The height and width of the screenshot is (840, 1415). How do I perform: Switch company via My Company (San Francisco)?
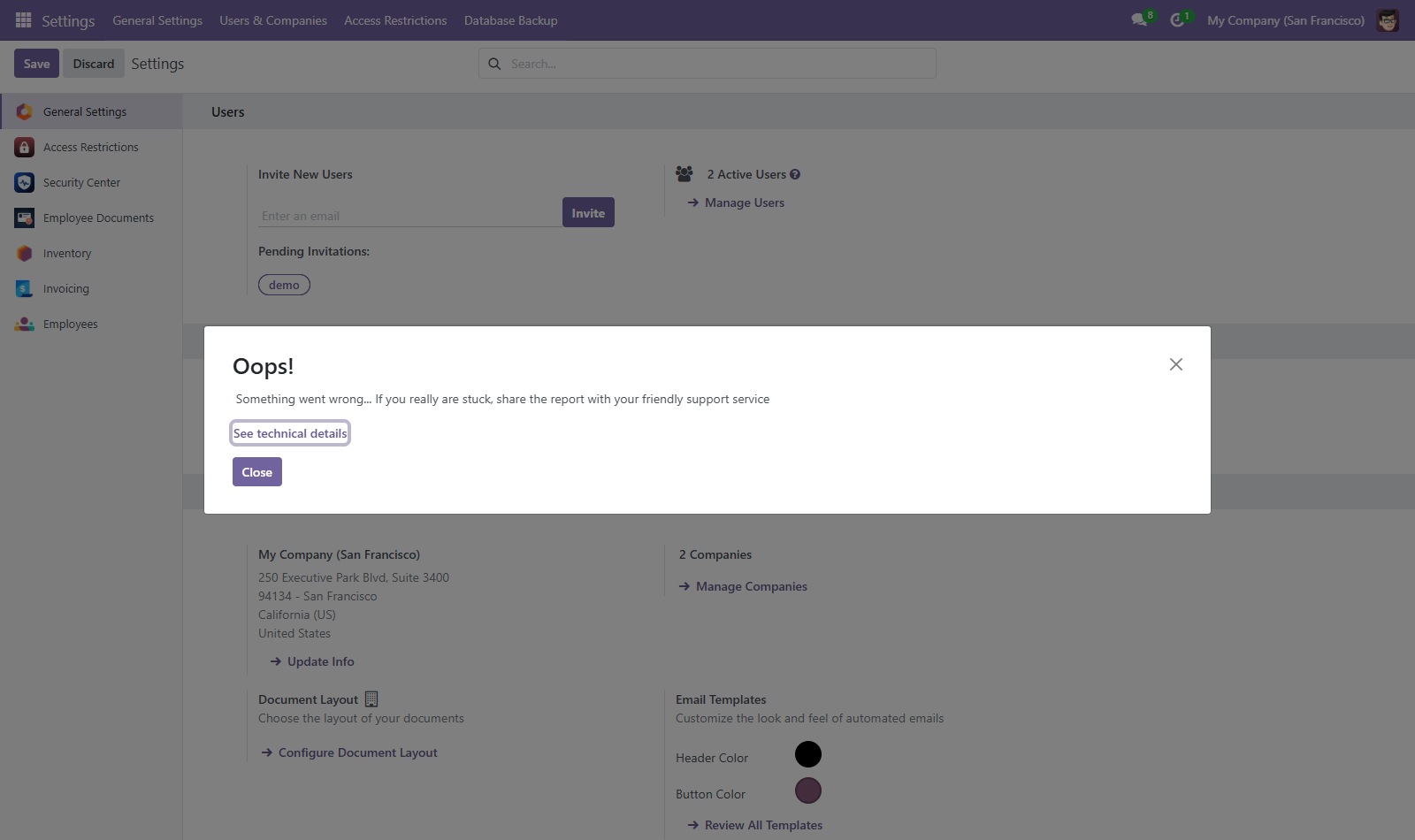1286,20
